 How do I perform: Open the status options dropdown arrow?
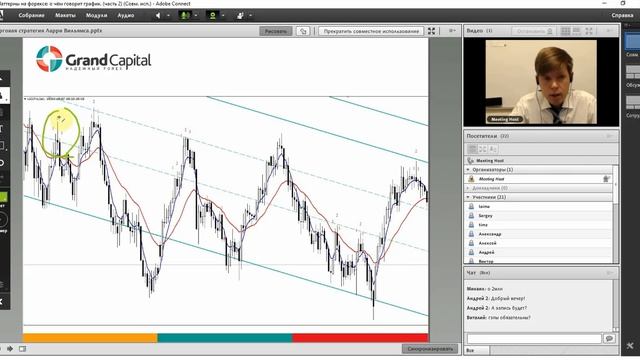coord(250,16)
